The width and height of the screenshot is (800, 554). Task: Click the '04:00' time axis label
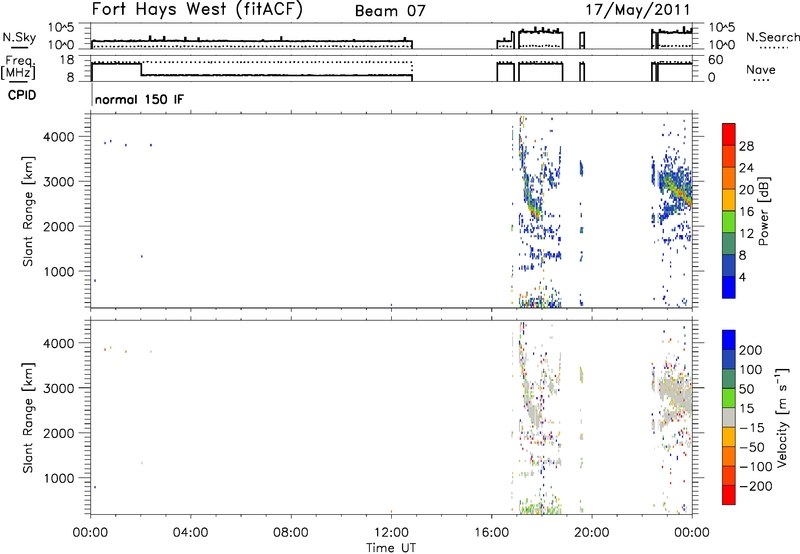190,533
